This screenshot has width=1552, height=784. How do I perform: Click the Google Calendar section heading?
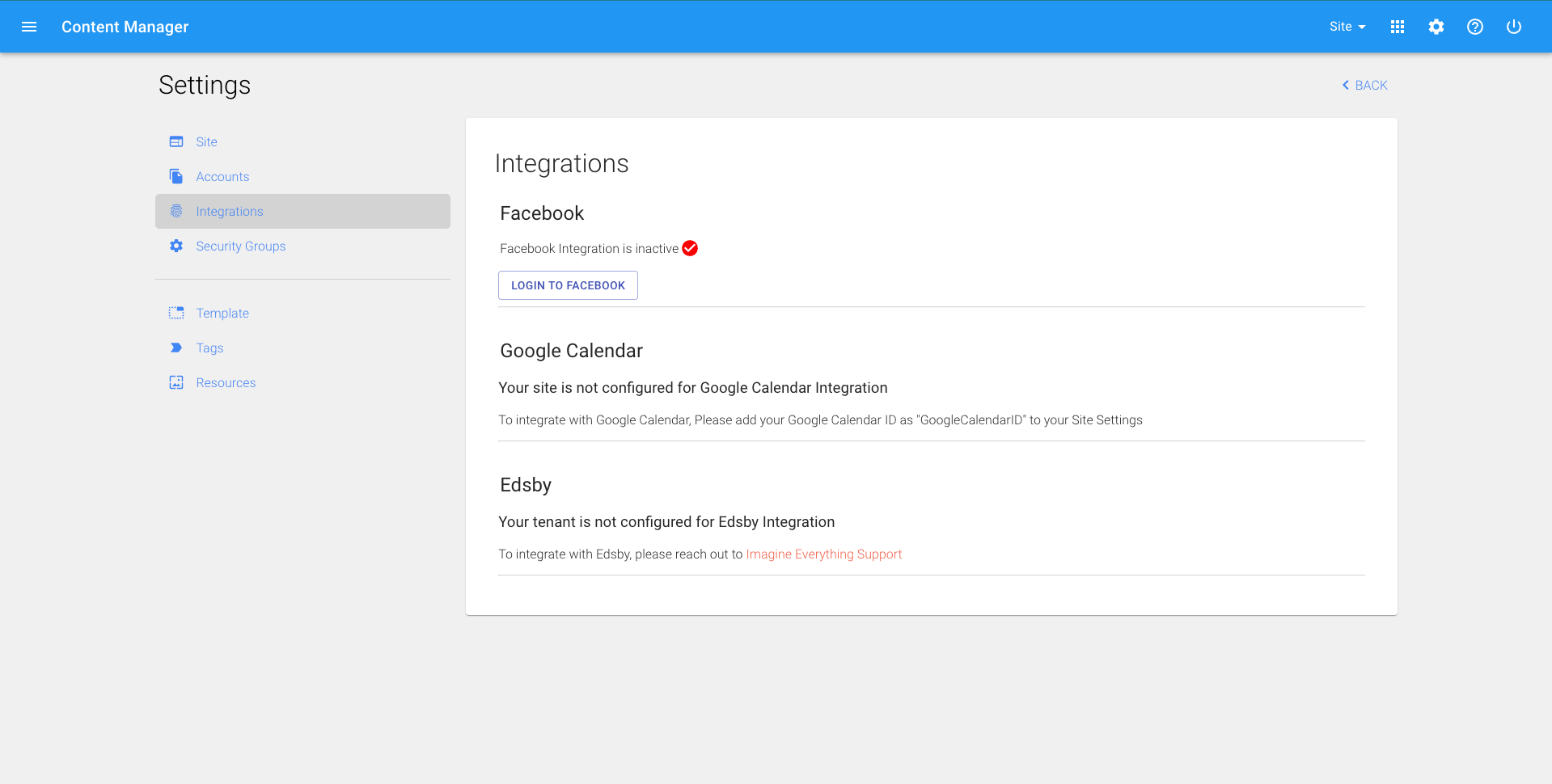click(x=571, y=351)
